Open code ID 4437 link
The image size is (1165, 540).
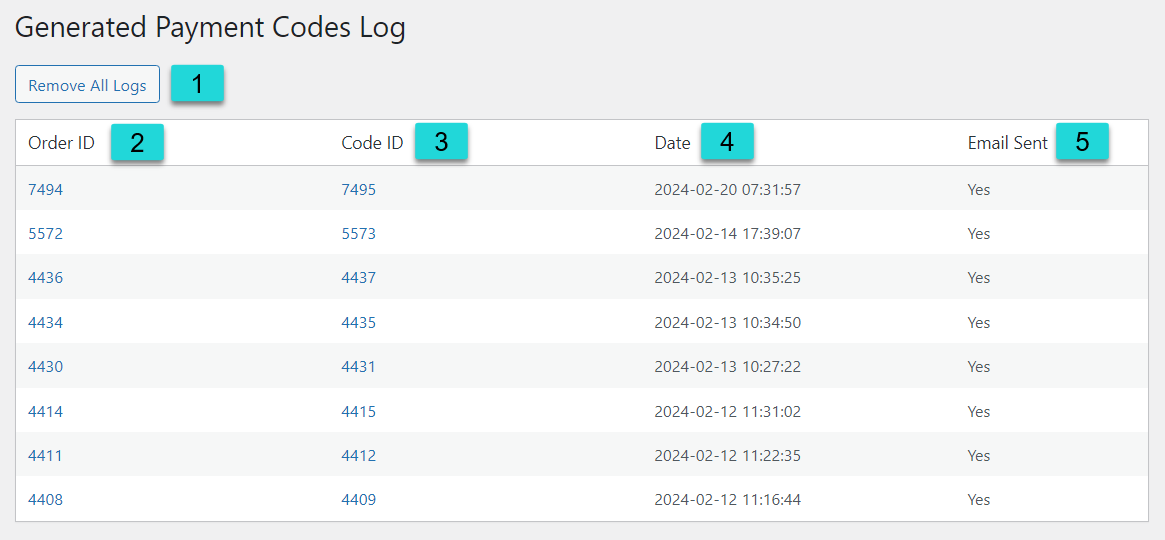tap(359, 278)
